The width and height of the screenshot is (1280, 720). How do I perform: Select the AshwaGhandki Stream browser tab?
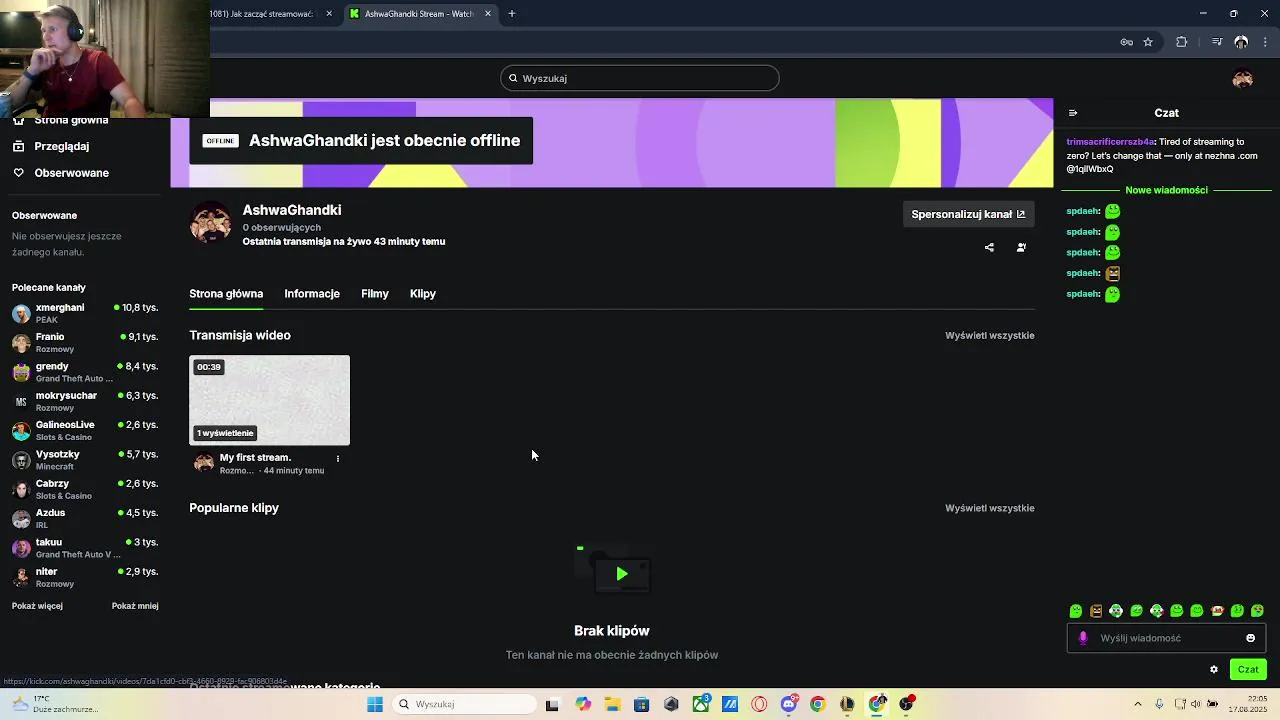tap(419, 14)
